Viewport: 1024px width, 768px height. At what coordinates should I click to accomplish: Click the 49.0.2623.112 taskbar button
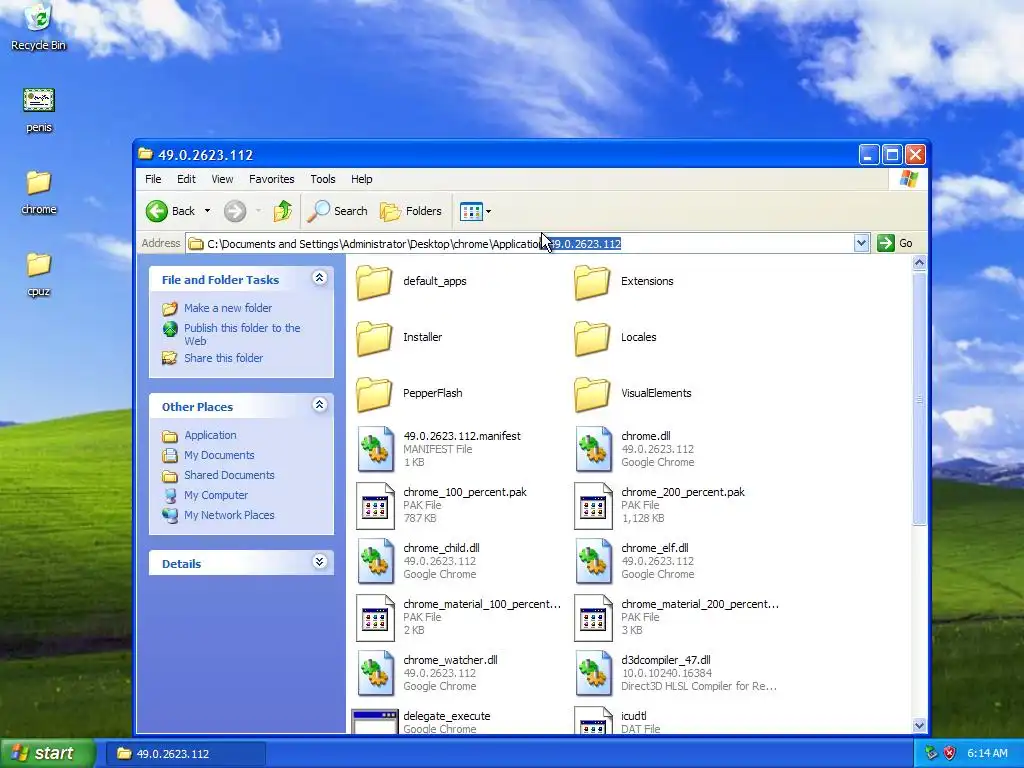186,754
